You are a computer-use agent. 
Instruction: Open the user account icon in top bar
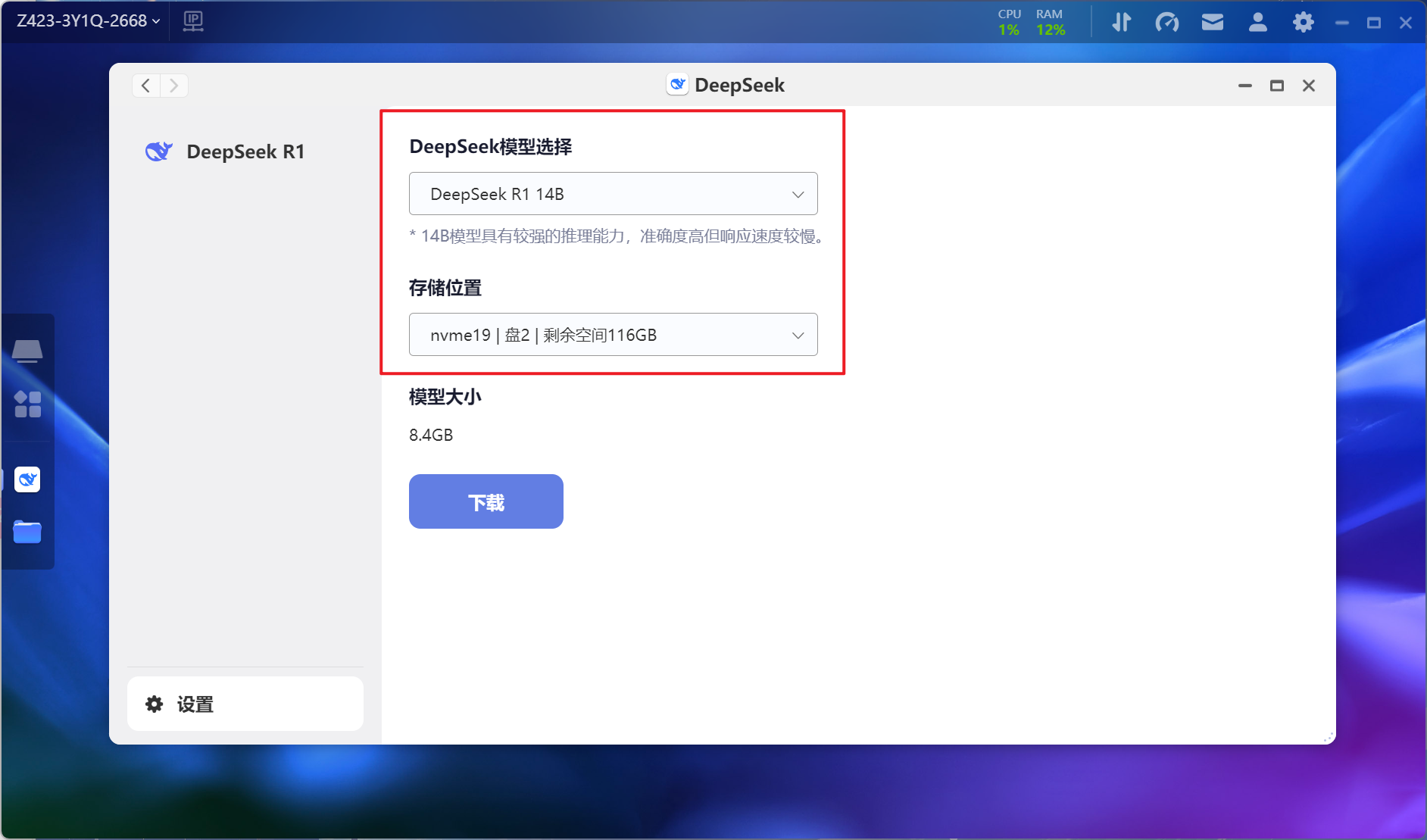click(x=1258, y=22)
